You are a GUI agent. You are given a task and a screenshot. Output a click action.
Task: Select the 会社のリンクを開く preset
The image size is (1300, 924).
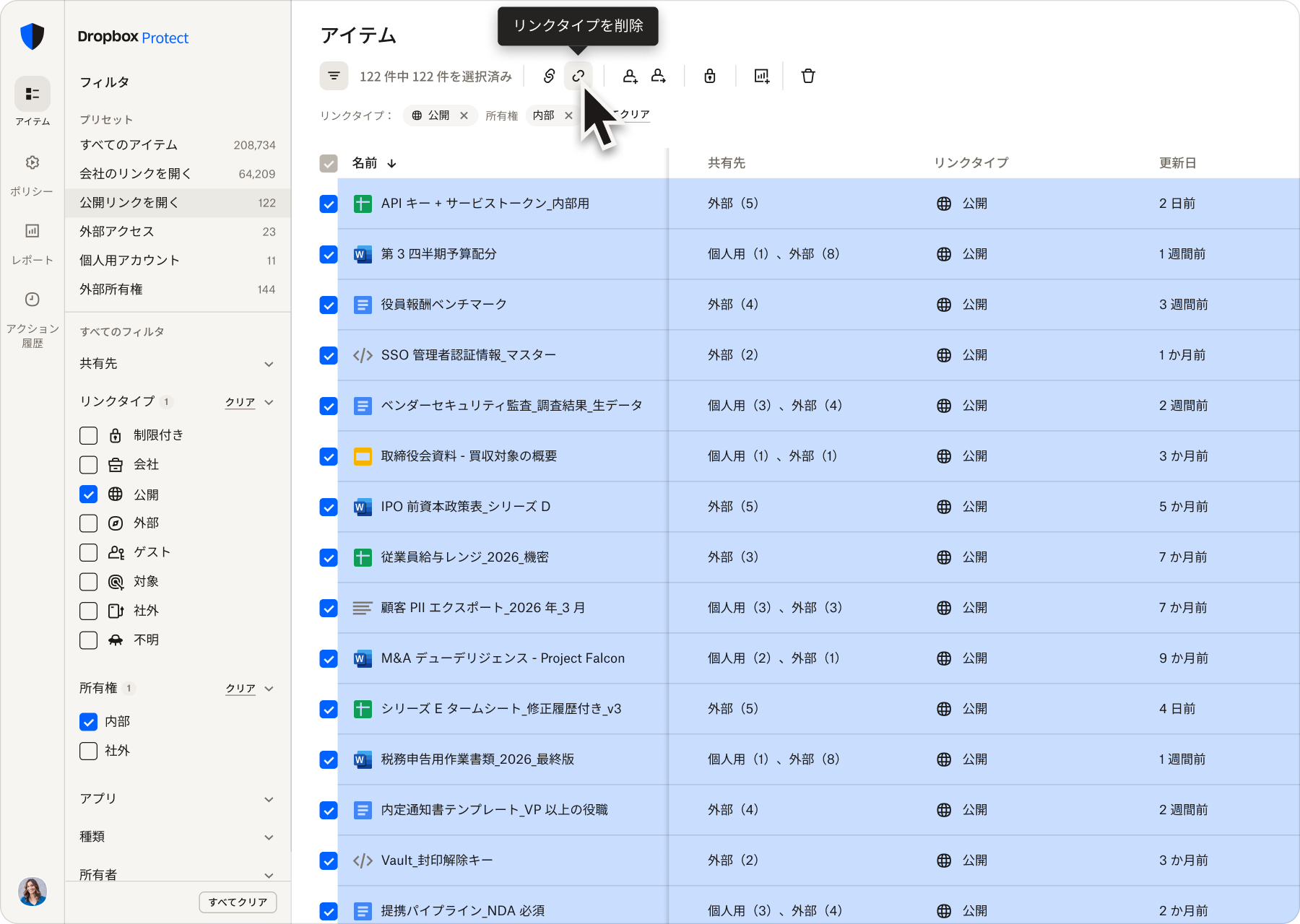[x=178, y=174]
